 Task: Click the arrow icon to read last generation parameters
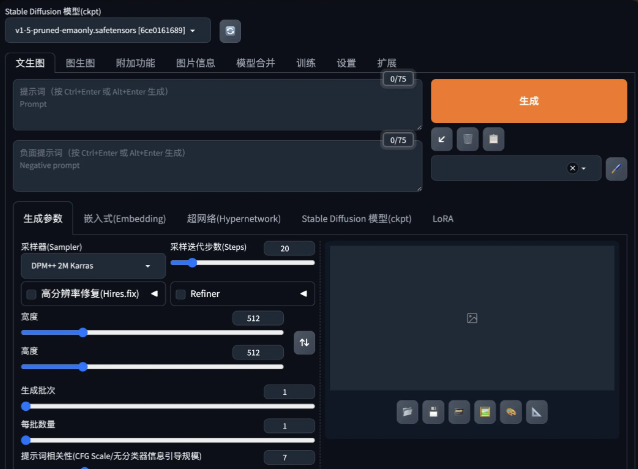[x=441, y=140]
